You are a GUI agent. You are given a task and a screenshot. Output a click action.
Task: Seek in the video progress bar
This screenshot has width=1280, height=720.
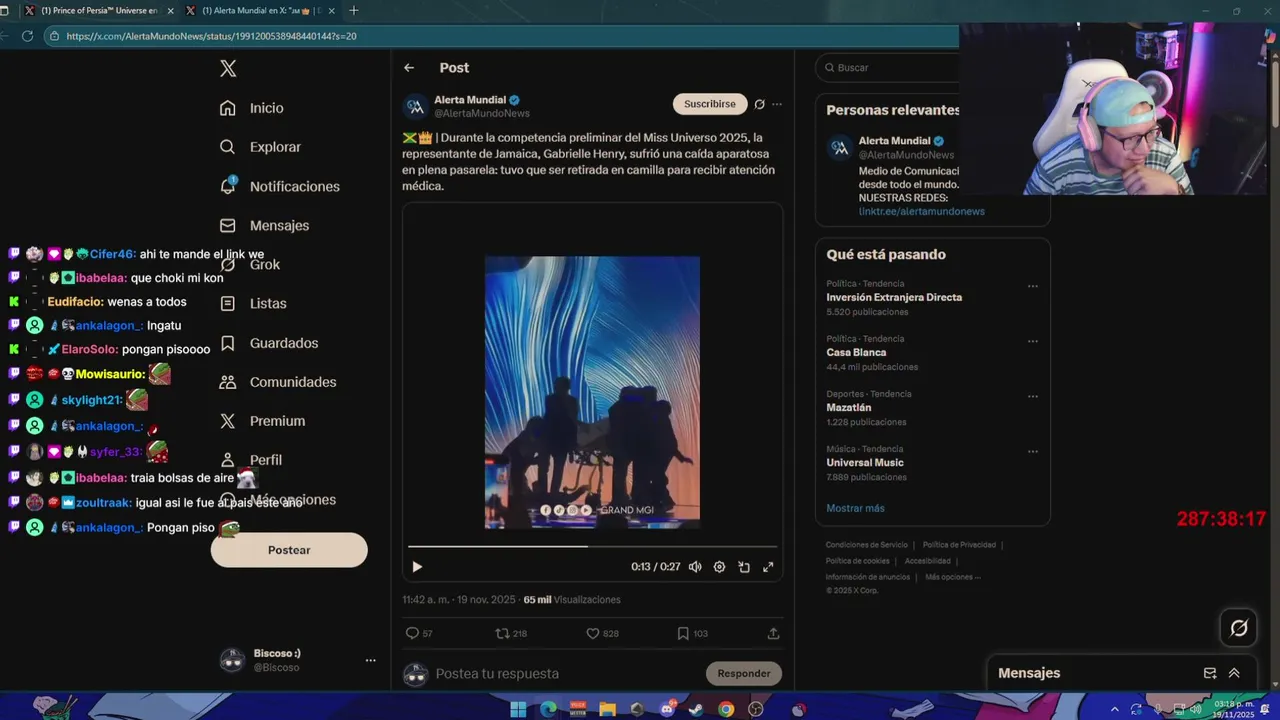592,546
